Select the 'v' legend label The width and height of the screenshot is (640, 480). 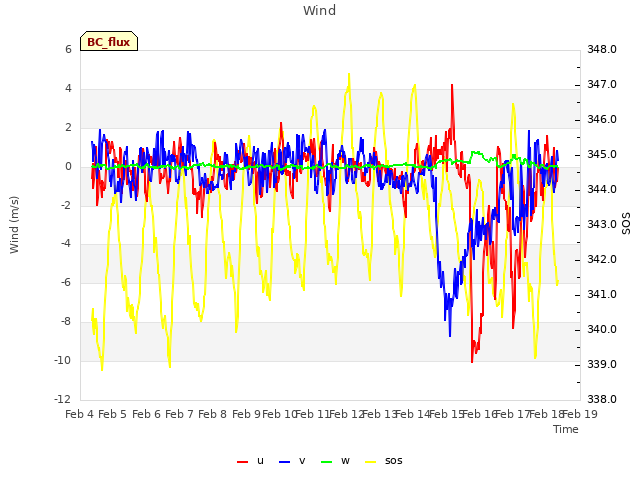(x=302, y=461)
